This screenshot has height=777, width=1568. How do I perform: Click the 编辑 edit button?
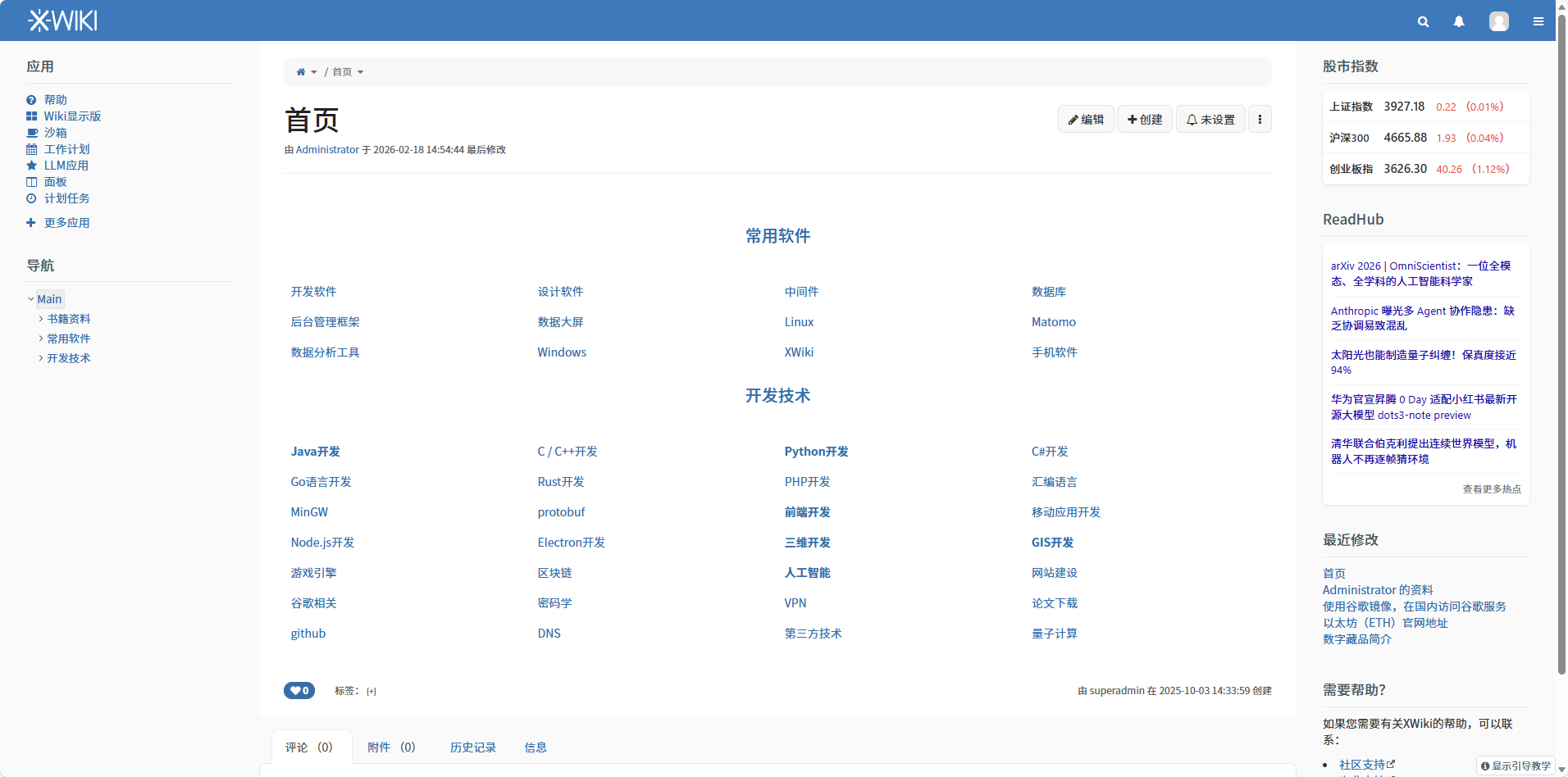[x=1086, y=120]
